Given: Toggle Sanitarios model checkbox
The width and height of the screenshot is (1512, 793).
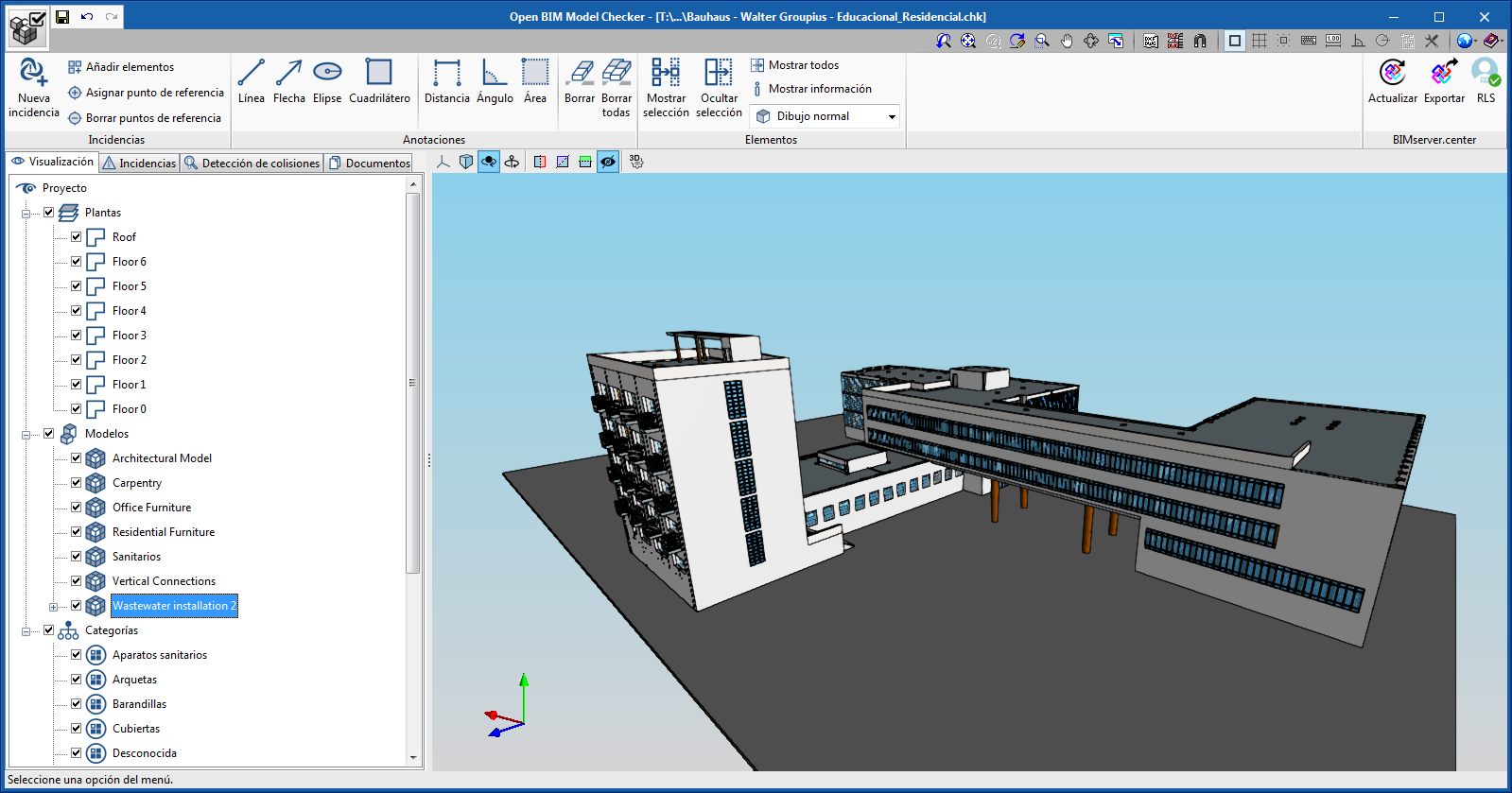Looking at the screenshot, I should (x=77, y=557).
